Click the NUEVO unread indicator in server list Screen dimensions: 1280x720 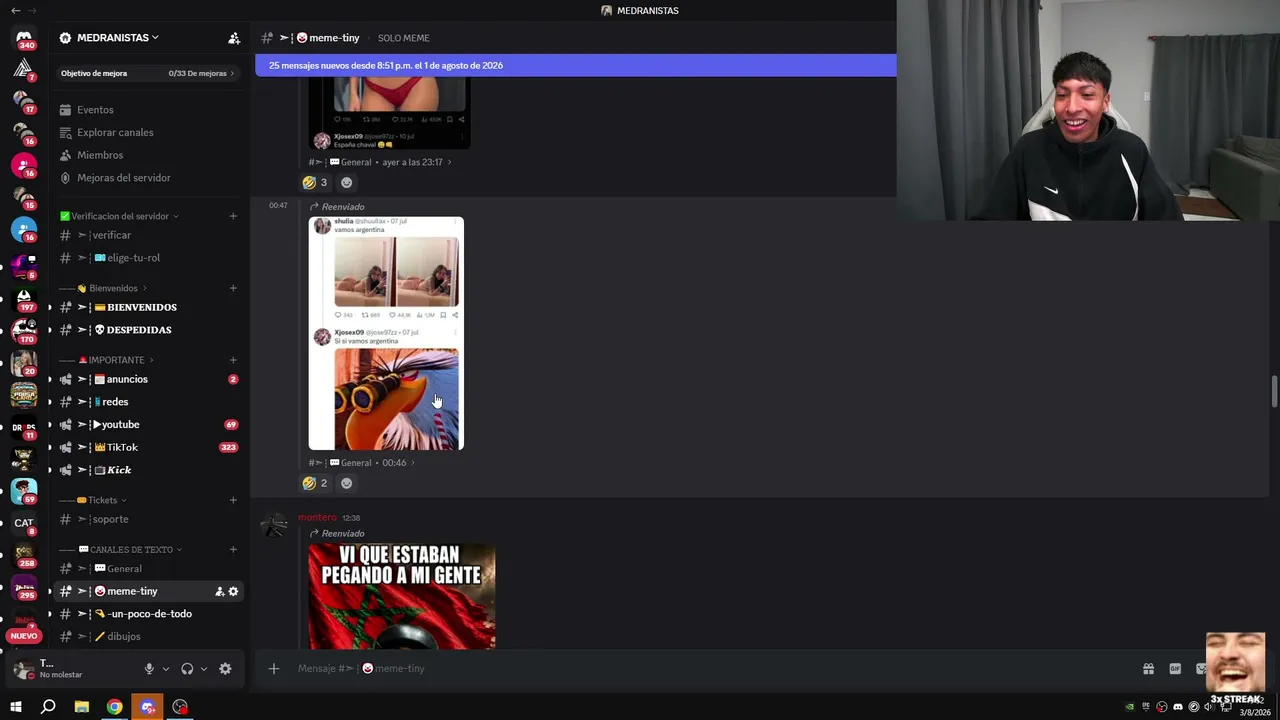pos(24,636)
